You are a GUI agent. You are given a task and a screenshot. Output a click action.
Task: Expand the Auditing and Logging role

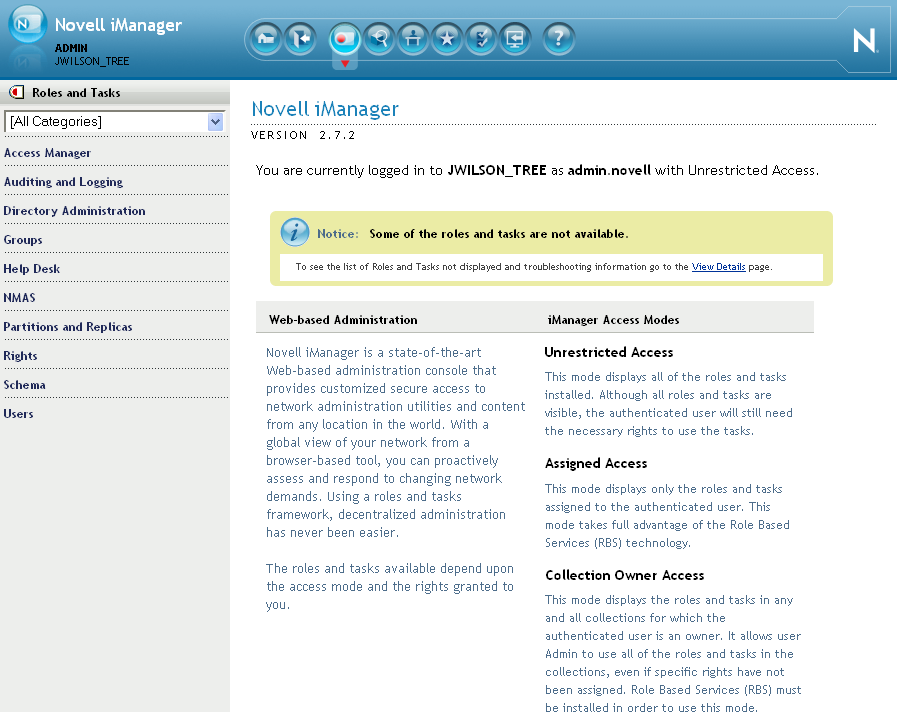pyautogui.click(x=63, y=182)
